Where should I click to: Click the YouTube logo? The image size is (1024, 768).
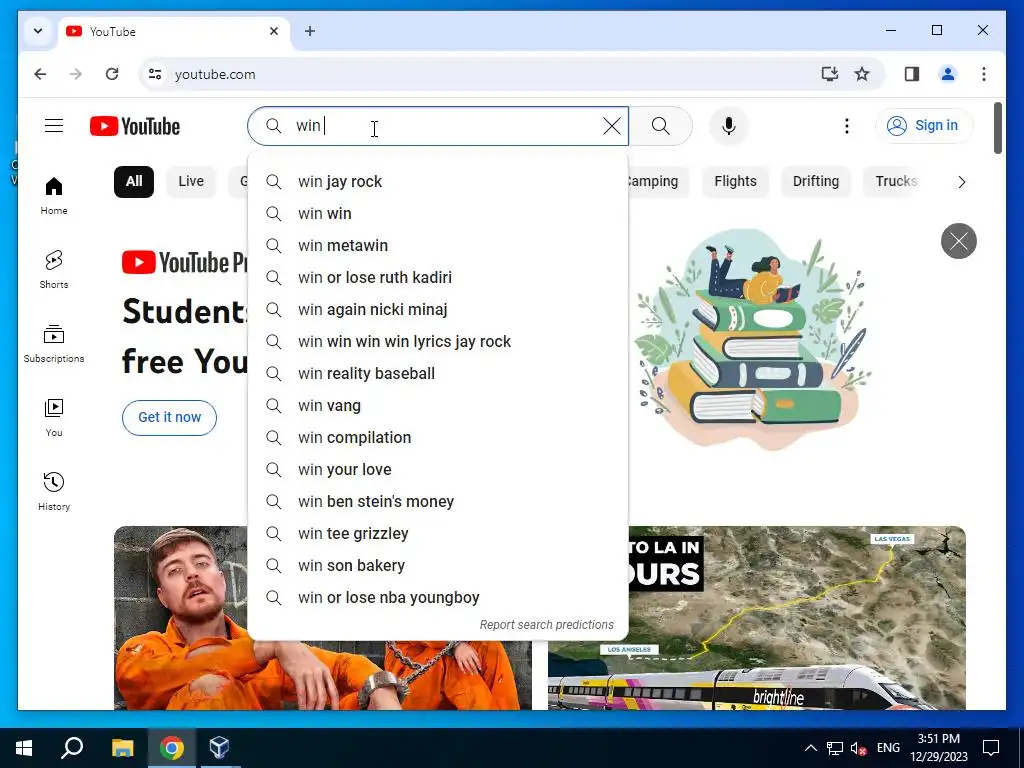tap(135, 126)
